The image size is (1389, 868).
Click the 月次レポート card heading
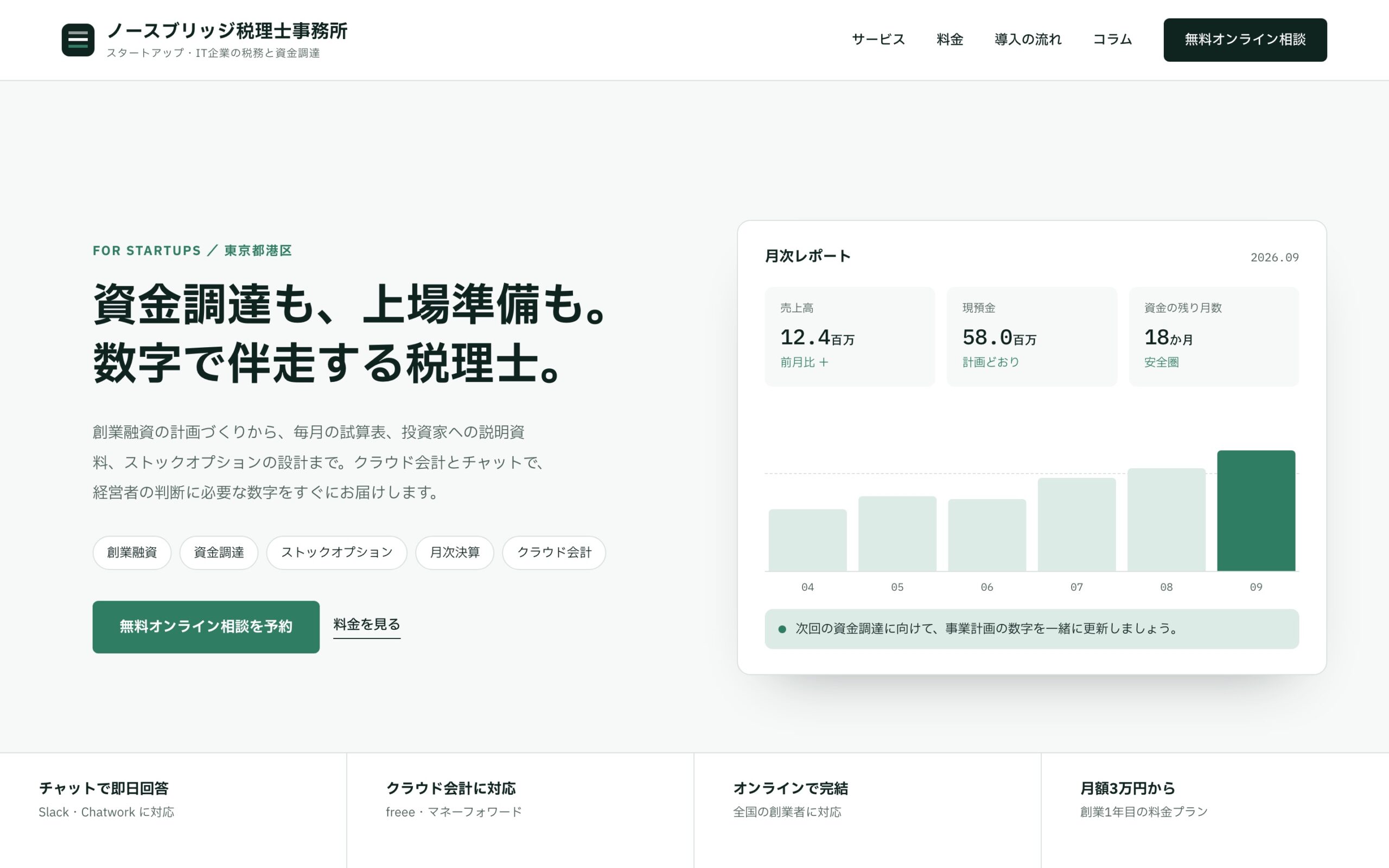tap(807, 256)
